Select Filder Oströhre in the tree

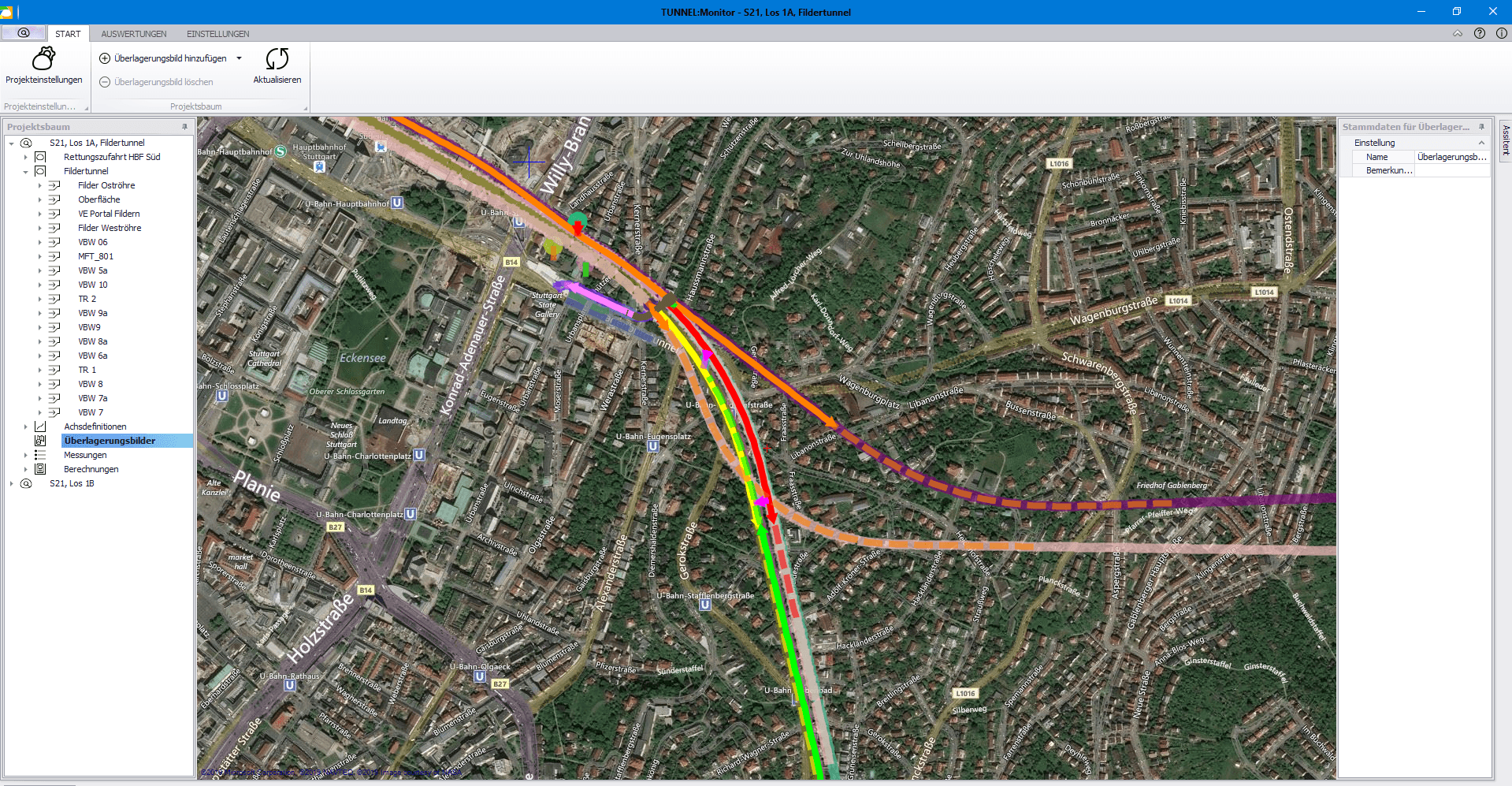[x=106, y=185]
